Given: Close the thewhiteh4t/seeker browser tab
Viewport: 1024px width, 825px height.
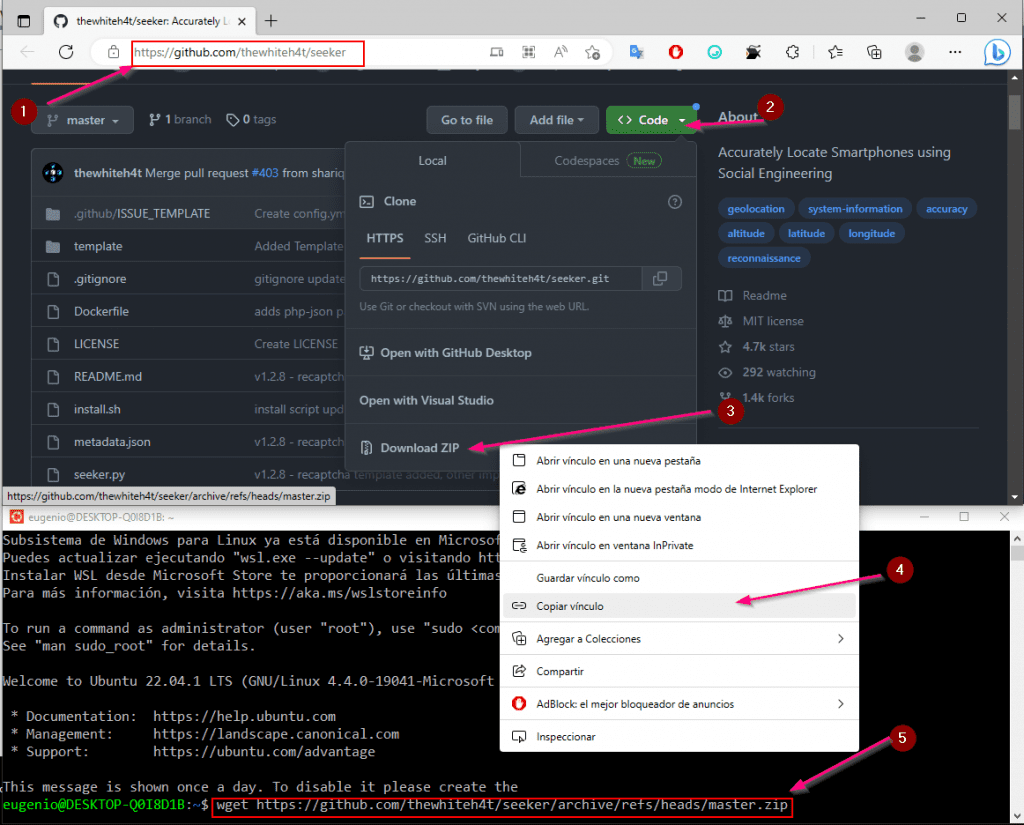Looking at the screenshot, I should pyautogui.click(x=242, y=22).
